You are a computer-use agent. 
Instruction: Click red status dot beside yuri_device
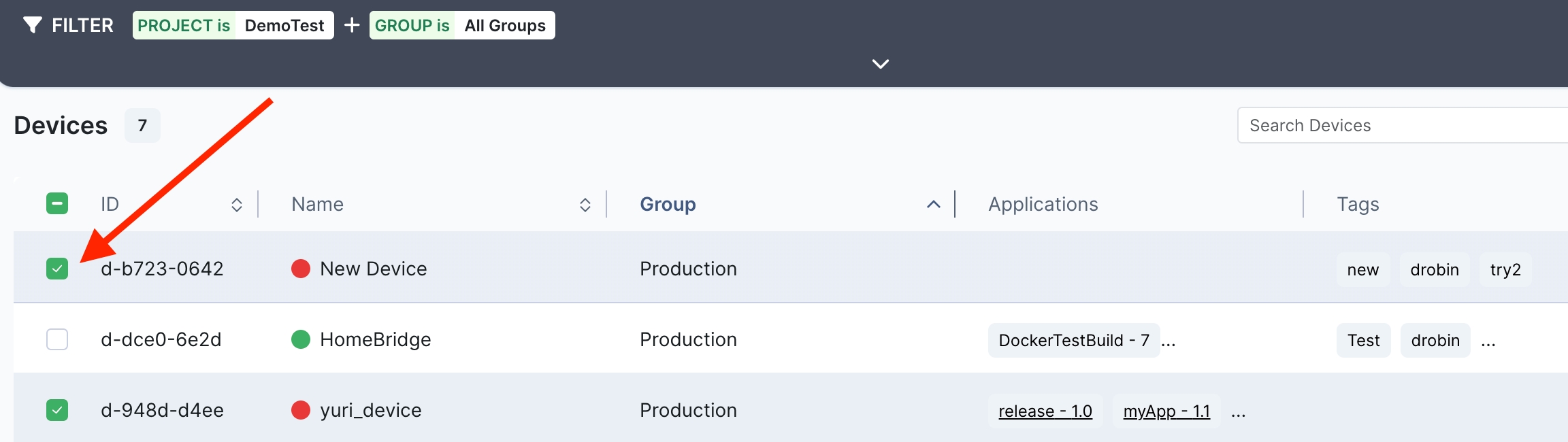point(301,410)
